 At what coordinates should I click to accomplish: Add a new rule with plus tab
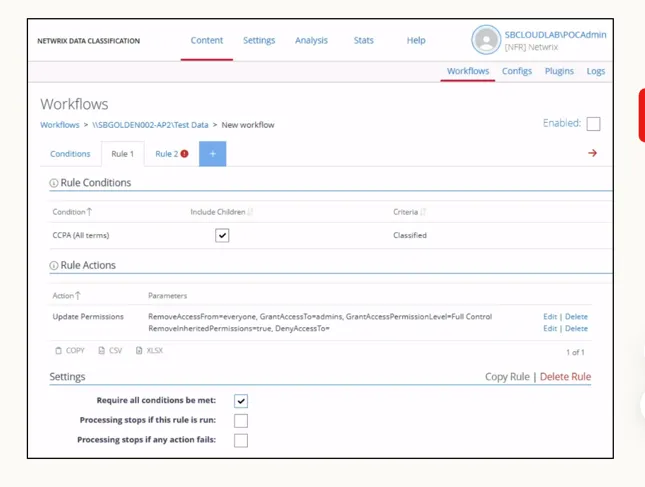click(x=212, y=154)
